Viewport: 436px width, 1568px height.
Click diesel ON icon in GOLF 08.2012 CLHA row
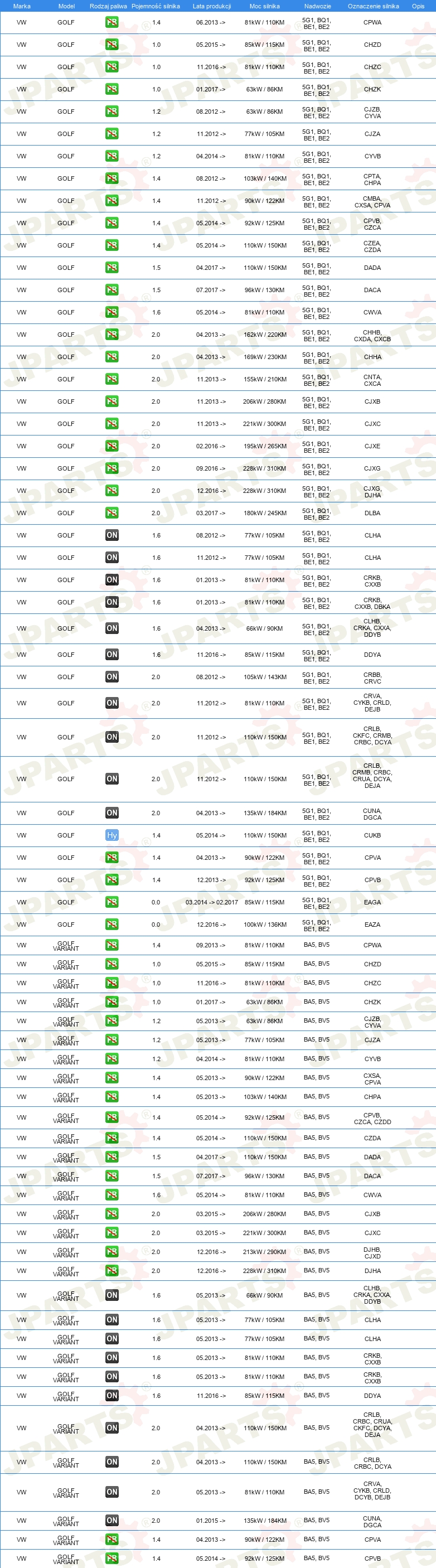[112, 535]
